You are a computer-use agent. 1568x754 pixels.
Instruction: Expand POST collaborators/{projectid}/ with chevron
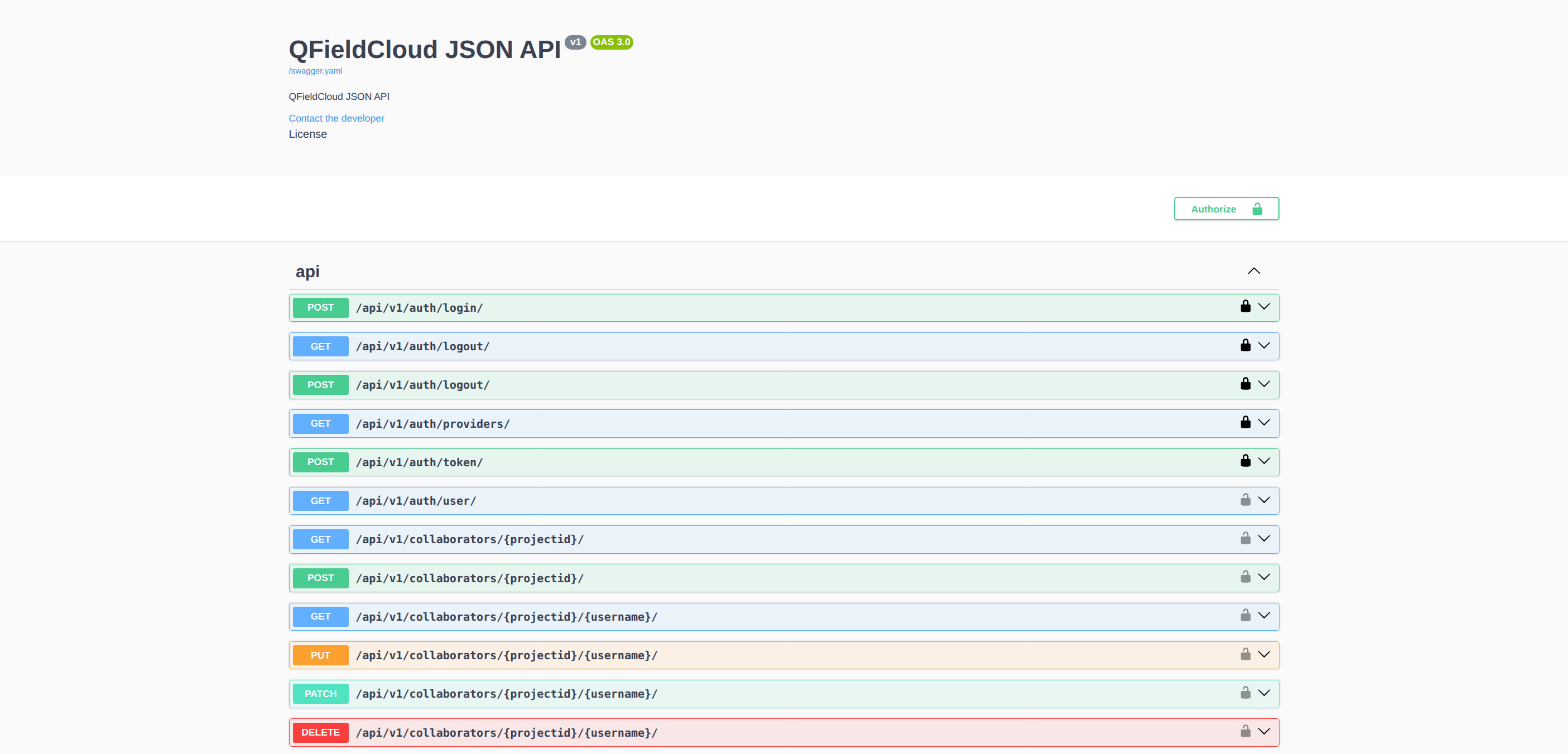point(1264,577)
